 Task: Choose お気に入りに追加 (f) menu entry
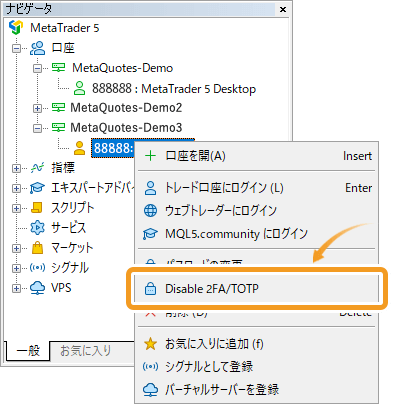click(257, 344)
